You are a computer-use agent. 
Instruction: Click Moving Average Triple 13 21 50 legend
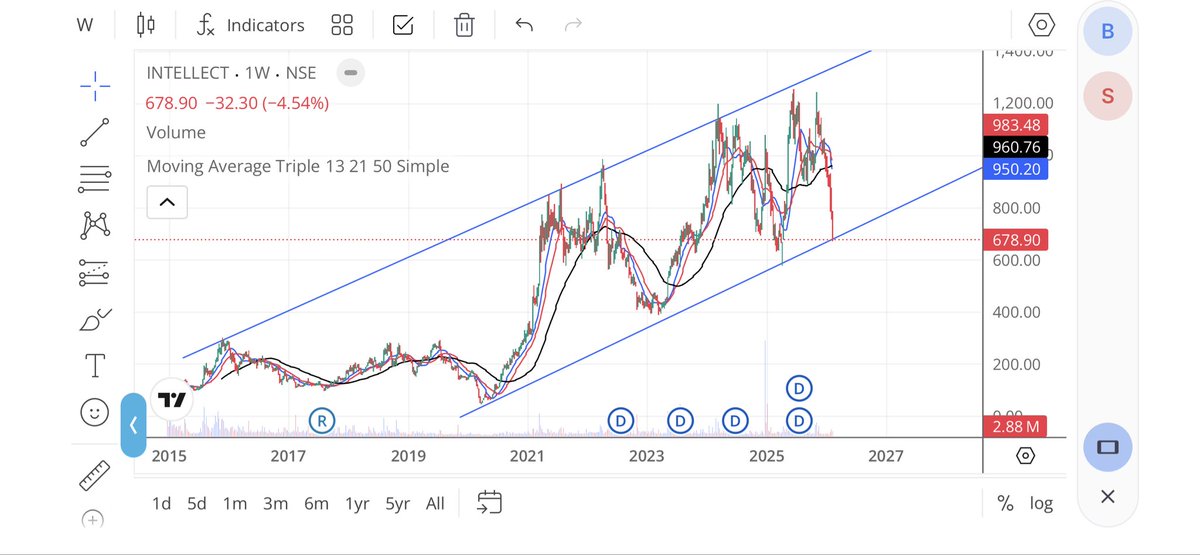coord(298,166)
